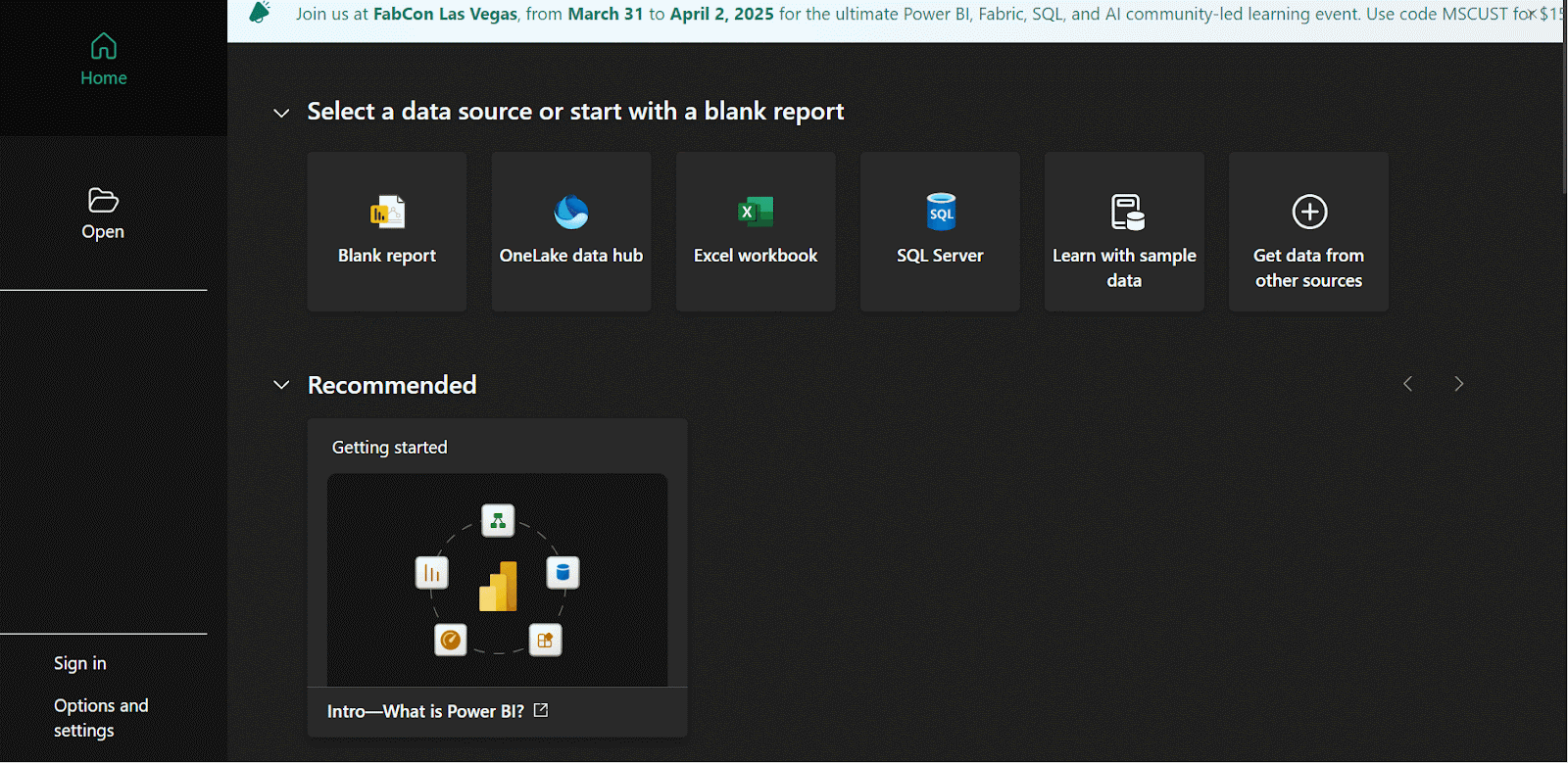The image size is (1568, 763).
Task: Open the Home tab in sidebar
Action: tap(104, 61)
